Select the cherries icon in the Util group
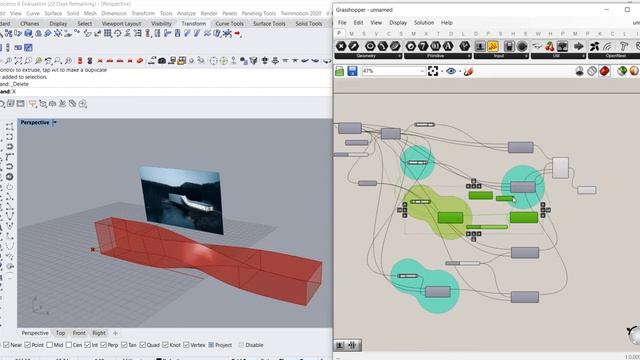The width and height of the screenshot is (640, 360). (x=550, y=47)
